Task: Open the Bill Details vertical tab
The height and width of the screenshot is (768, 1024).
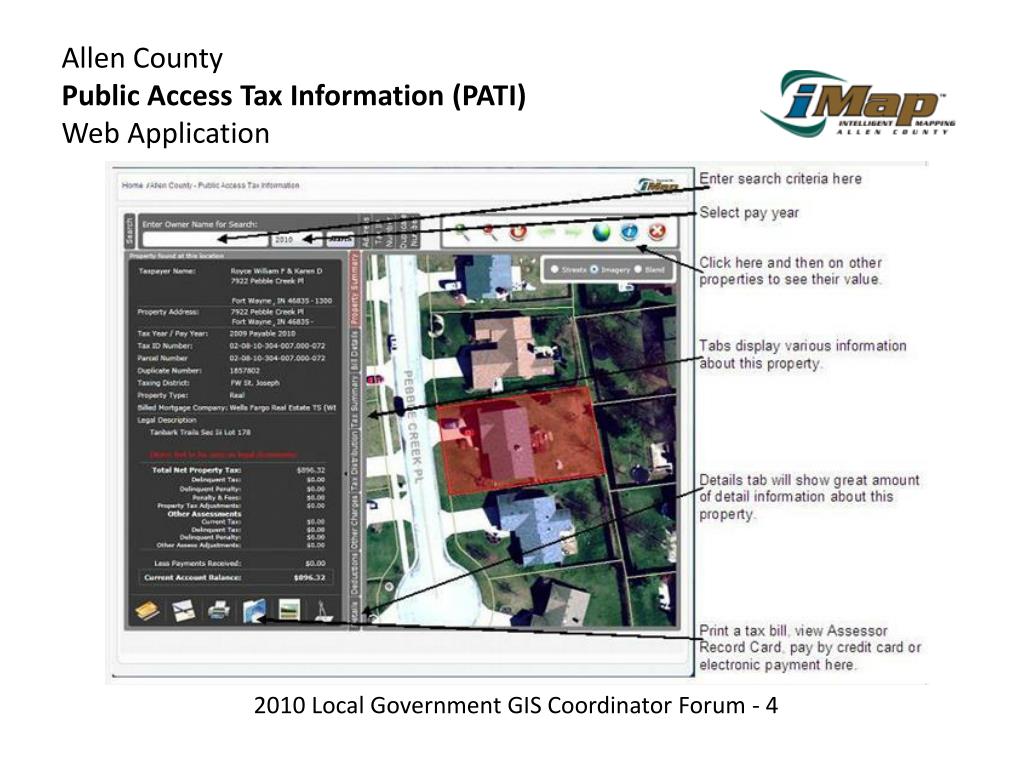Action: (x=355, y=351)
